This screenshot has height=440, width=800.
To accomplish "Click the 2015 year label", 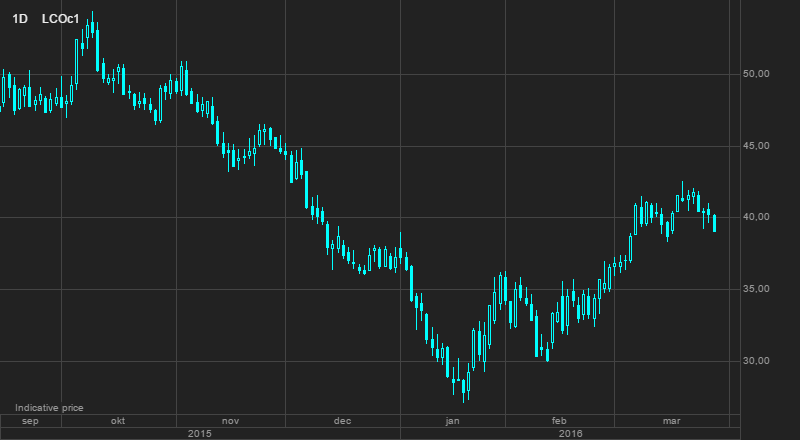I will pos(200,434).
